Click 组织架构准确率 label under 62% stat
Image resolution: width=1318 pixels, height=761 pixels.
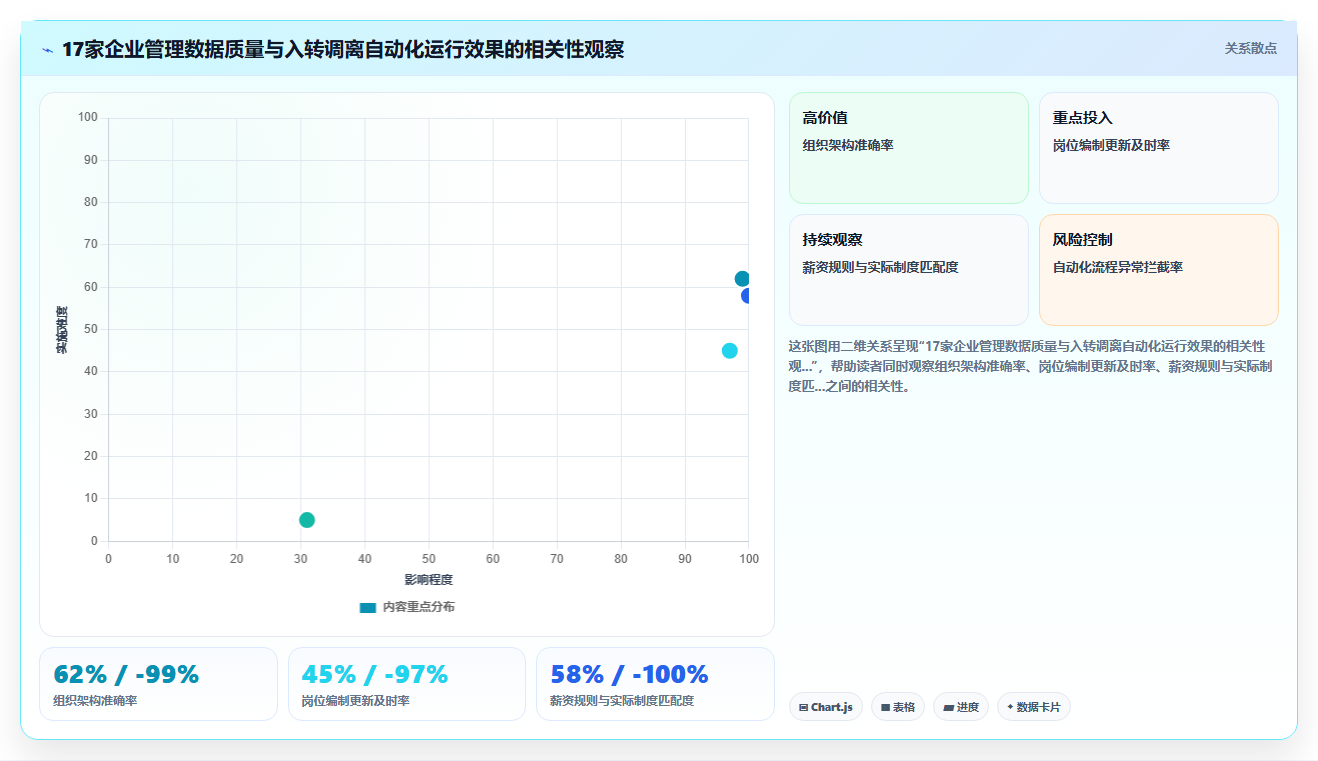pyautogui.click(x=95, y=701)
